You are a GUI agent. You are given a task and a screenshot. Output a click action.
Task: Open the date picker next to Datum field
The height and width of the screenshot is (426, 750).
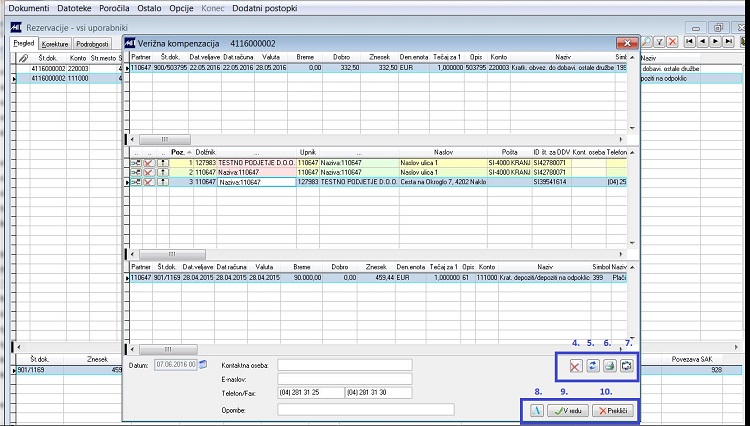[203, 365]
